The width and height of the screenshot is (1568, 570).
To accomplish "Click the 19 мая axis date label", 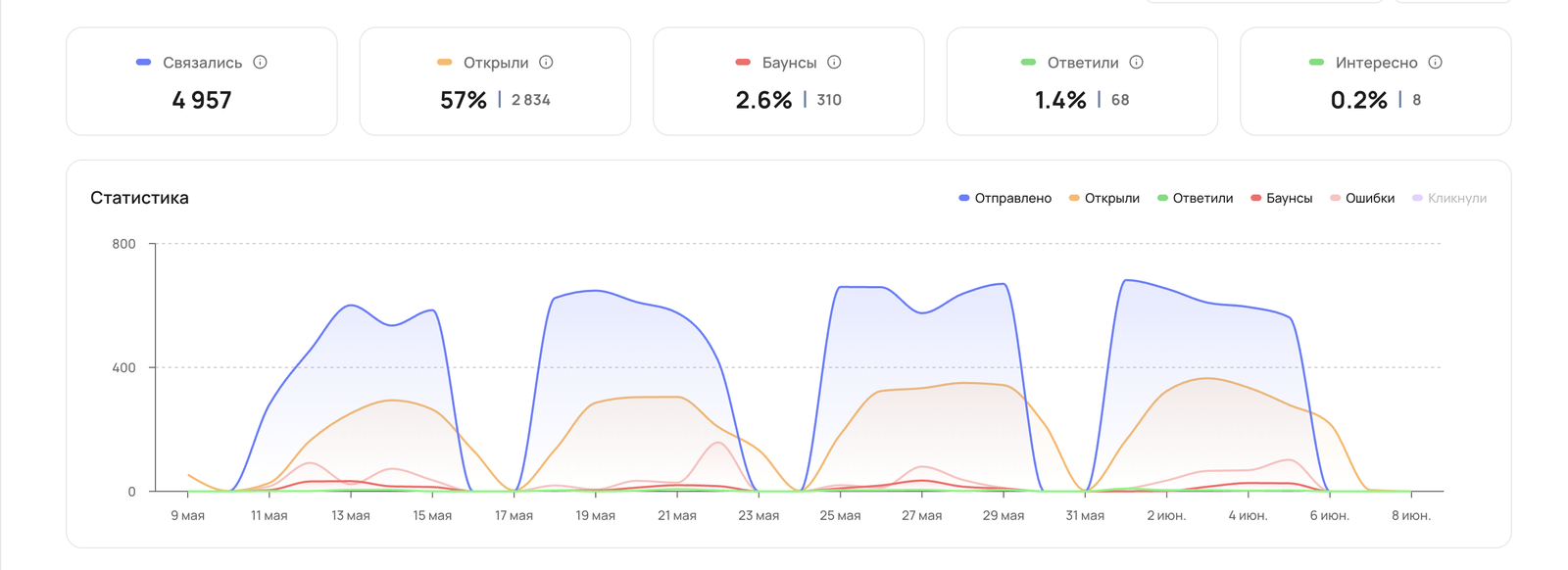I will [596, 515].
